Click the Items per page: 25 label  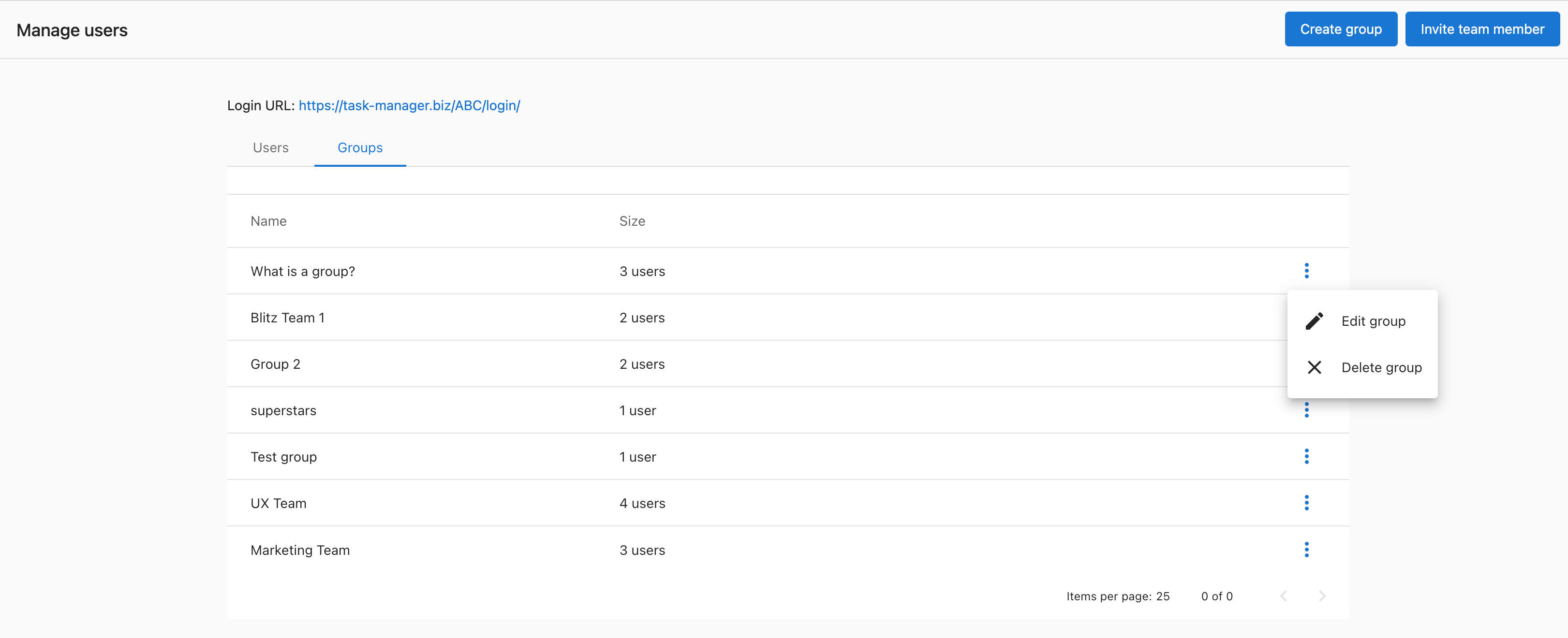coord(1118,596)
